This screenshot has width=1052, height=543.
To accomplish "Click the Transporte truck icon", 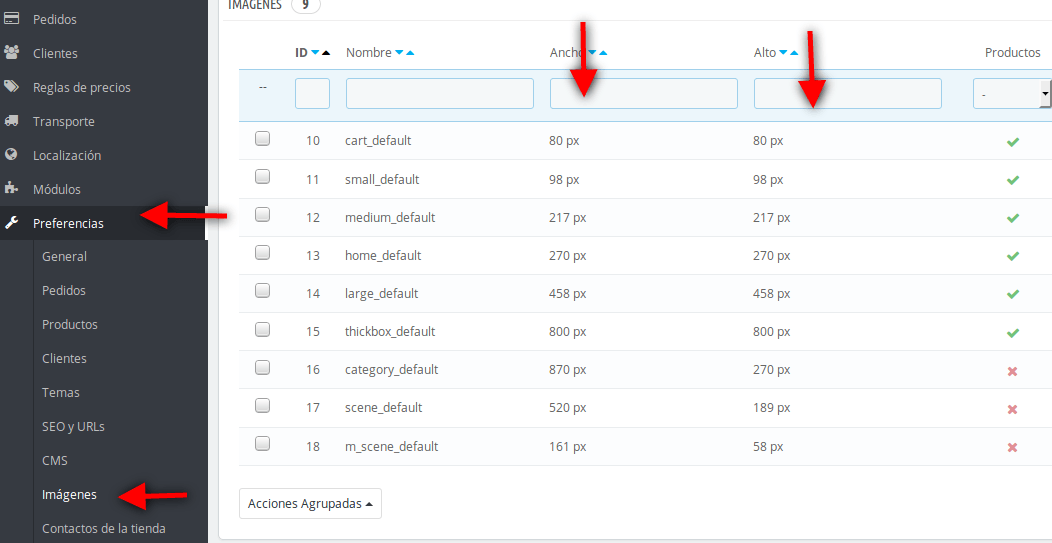I will [11, 121].
